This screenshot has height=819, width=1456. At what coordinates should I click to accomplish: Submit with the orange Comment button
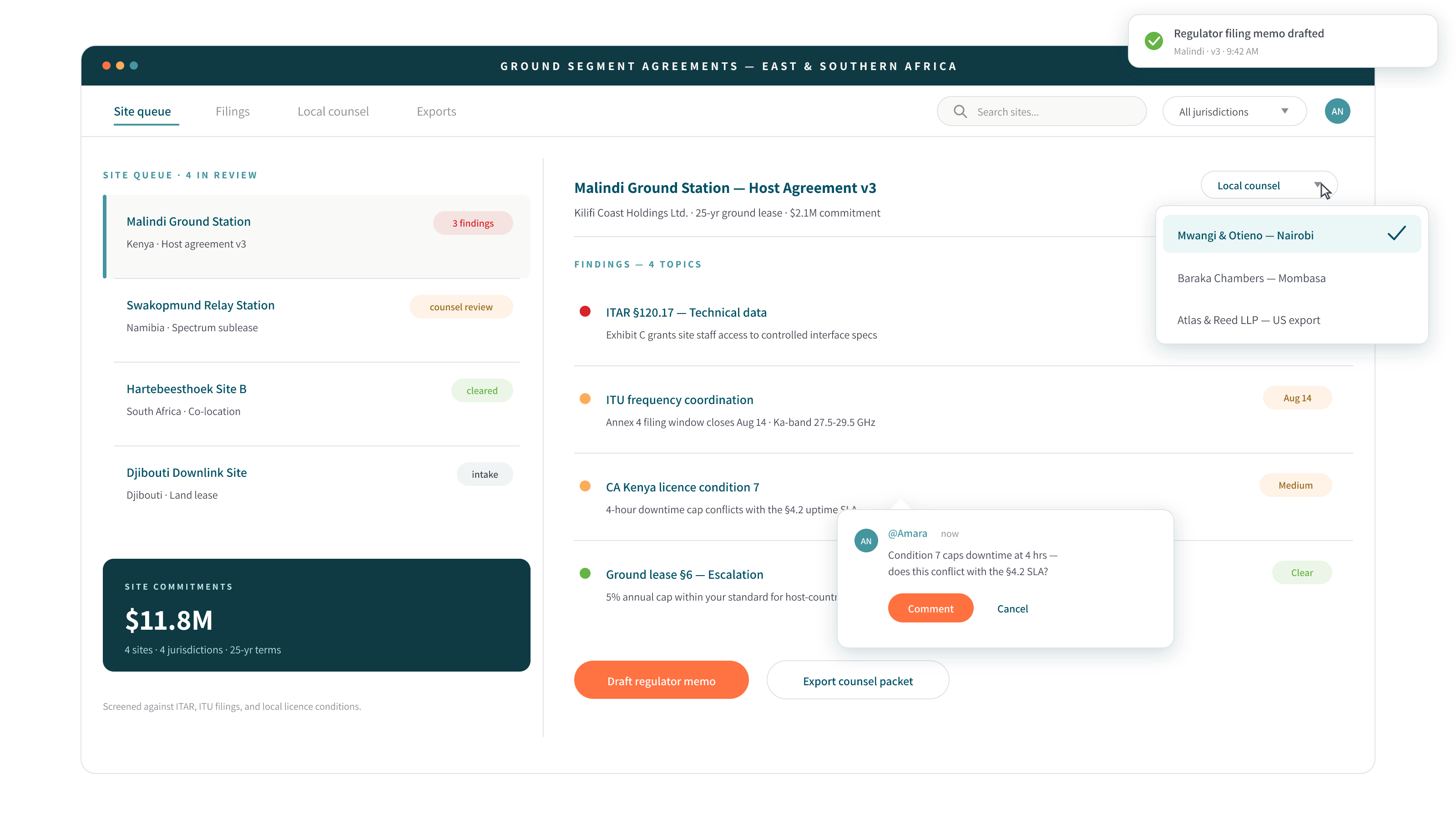click(x=930, y=608)
